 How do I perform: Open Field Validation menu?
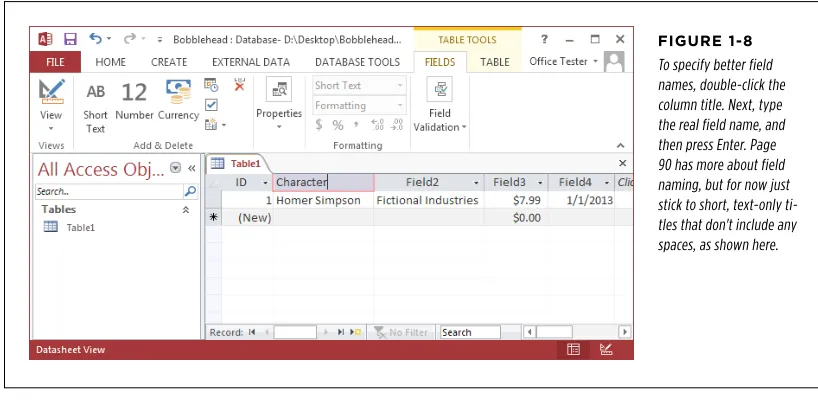pyautogui.click(x=440, y=104)
